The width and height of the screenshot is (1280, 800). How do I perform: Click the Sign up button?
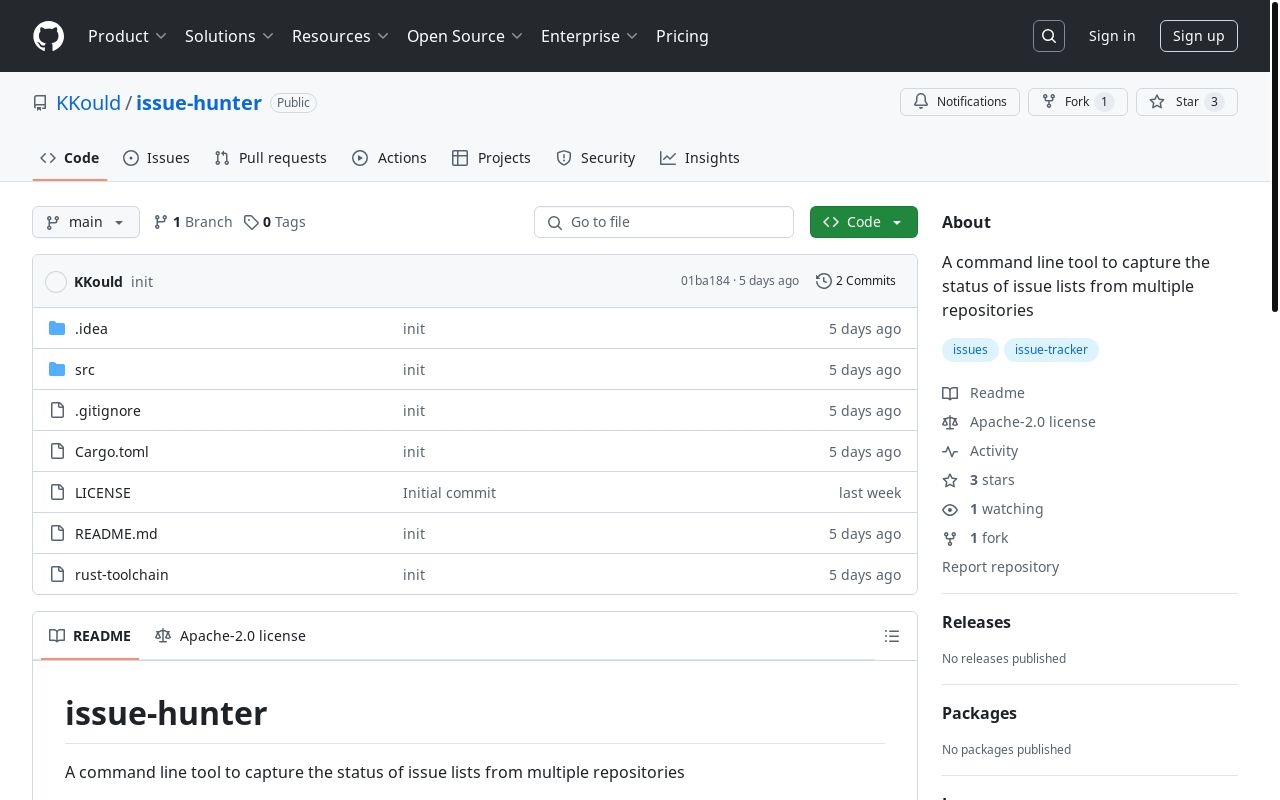[1198, 36]
